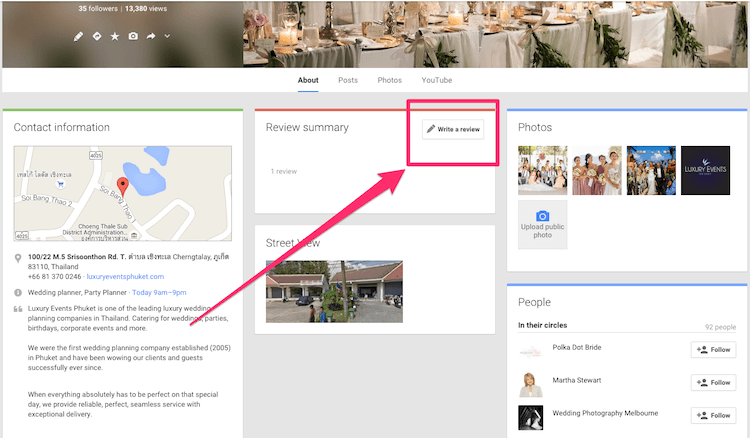
Task: Click the address pin icon beside 100/22 M.5
Action: [x=18, y=258]
